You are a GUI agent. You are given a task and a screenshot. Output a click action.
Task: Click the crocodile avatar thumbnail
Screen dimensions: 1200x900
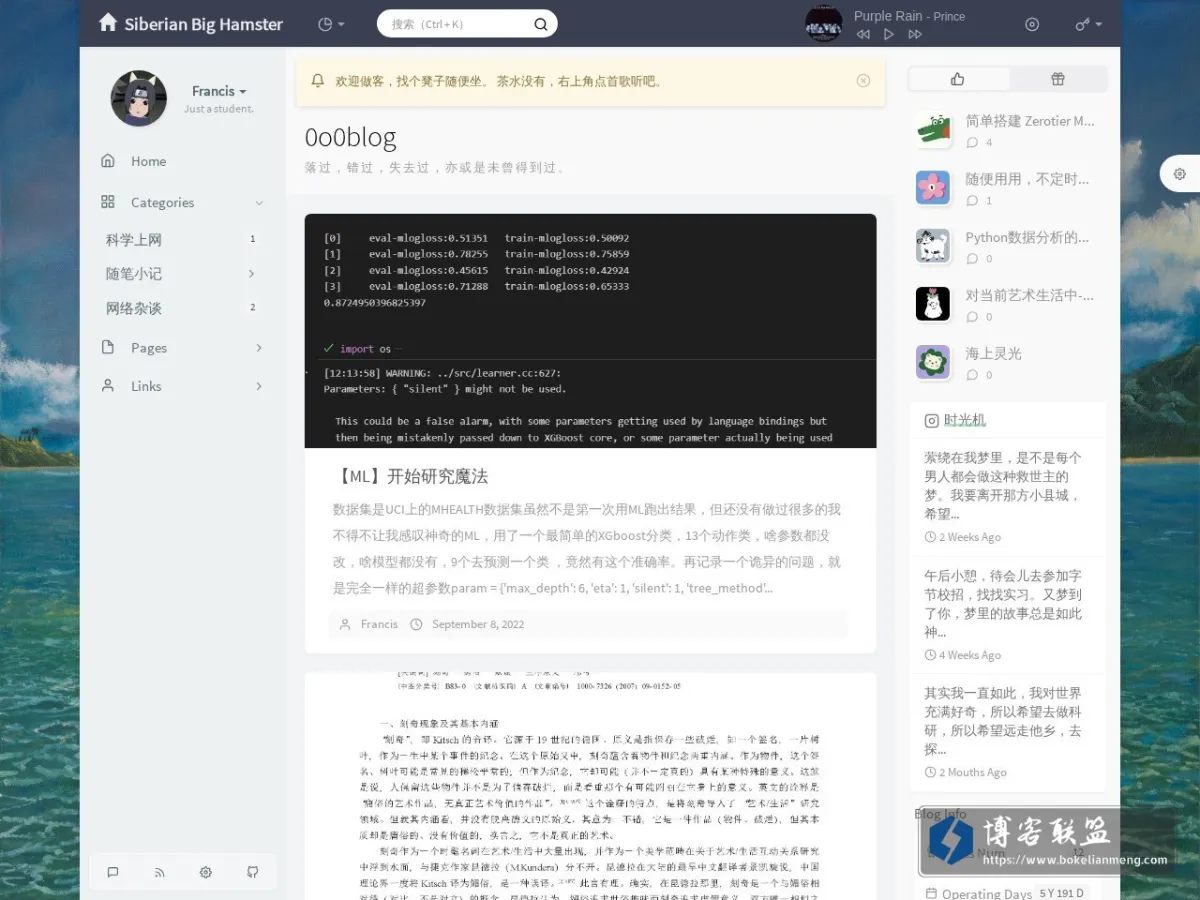click(x=933, y=130)
